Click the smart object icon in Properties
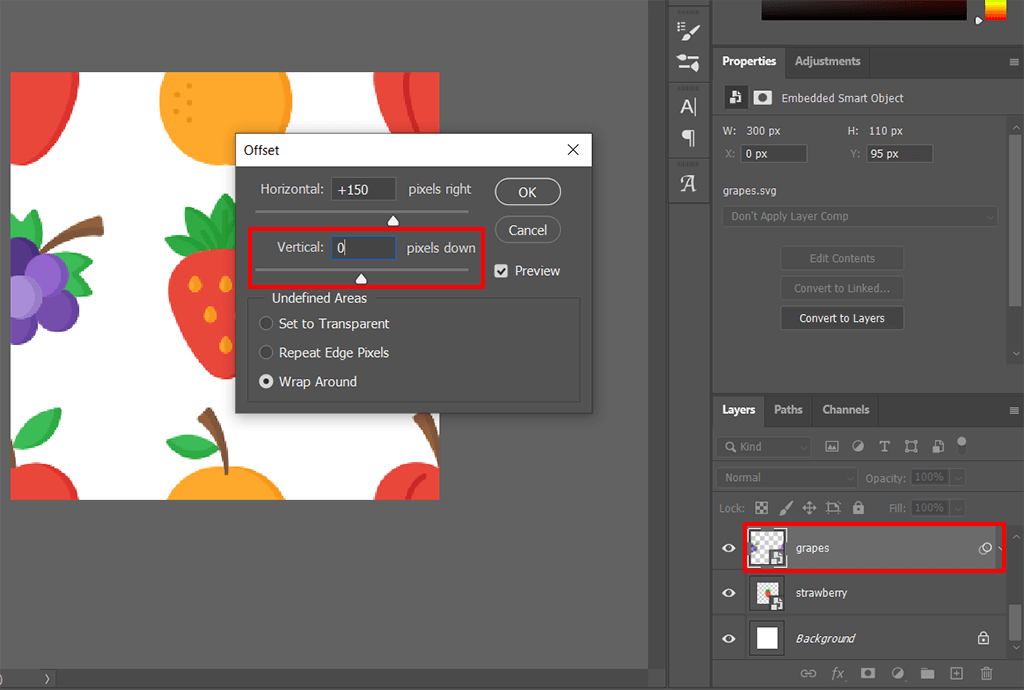This screenshot has width=1024, height=690. click(x=735, y=97)
